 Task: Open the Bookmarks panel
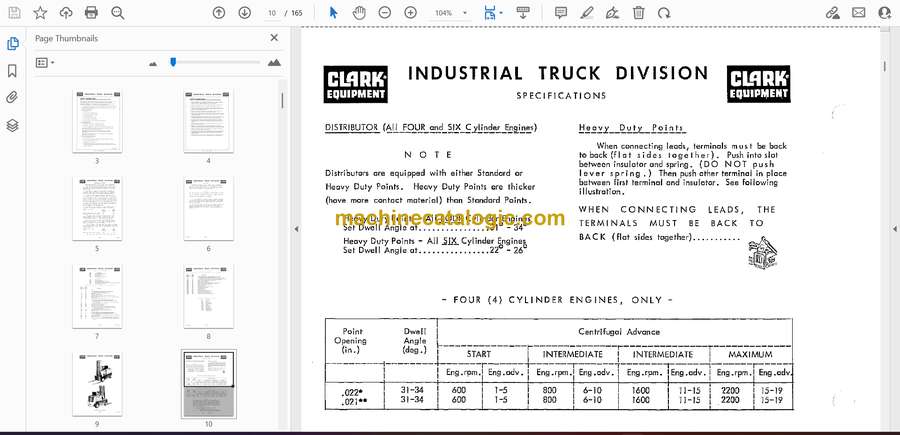coord(12,71)
